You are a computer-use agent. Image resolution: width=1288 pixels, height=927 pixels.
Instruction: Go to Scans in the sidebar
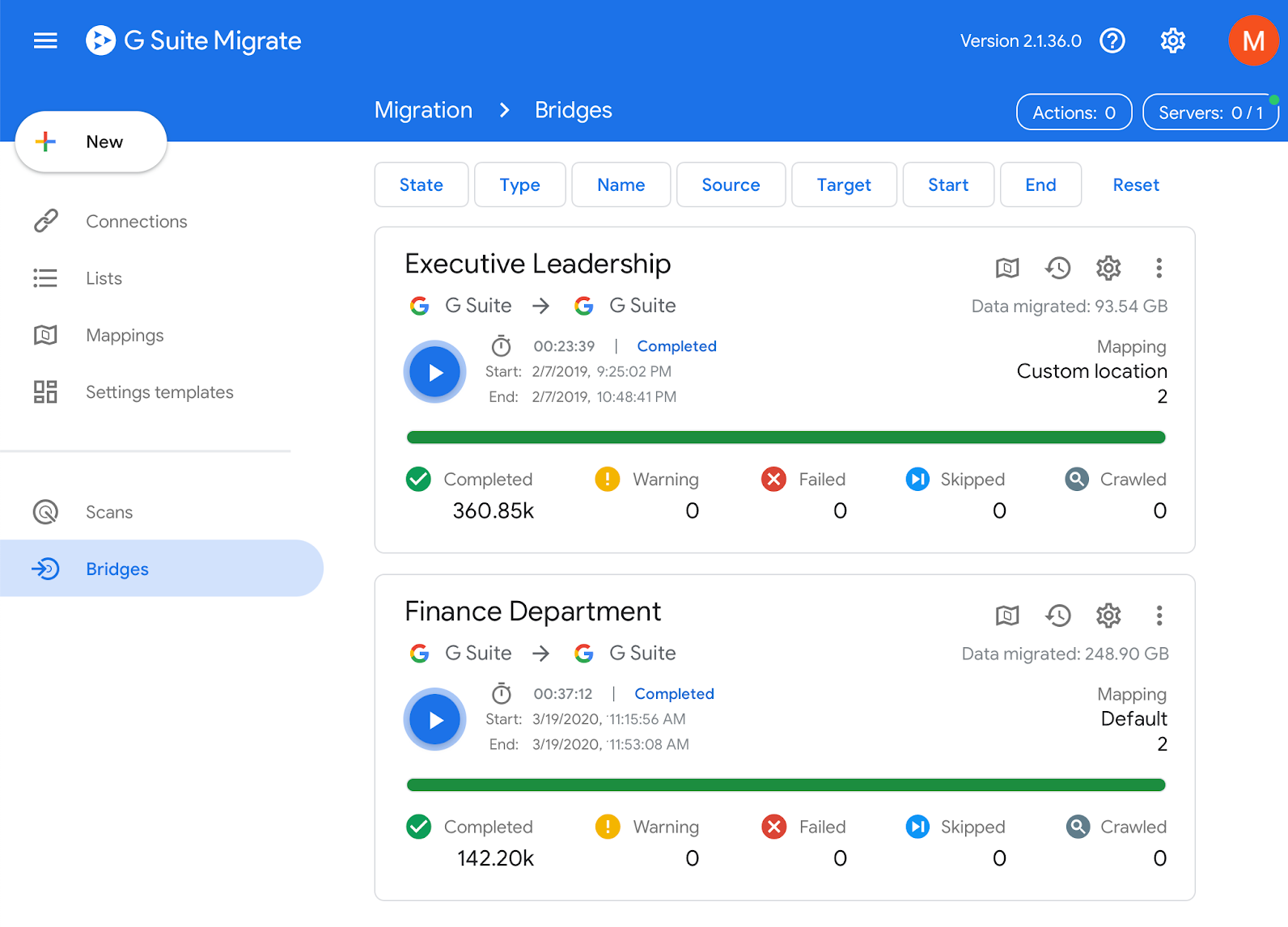pos(109,512)
